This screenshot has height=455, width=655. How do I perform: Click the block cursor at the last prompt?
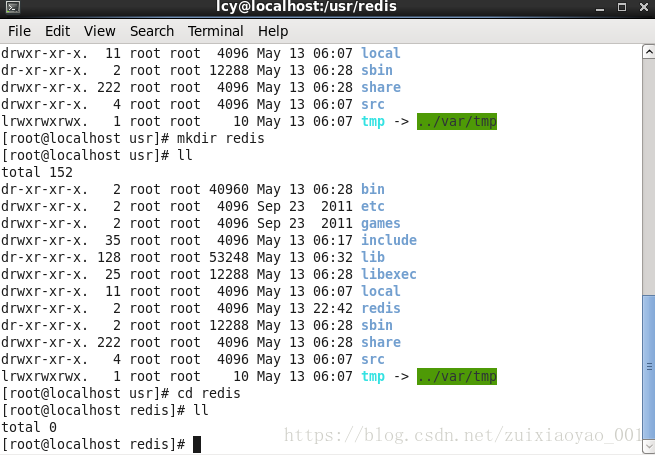(x=197, y=444)
